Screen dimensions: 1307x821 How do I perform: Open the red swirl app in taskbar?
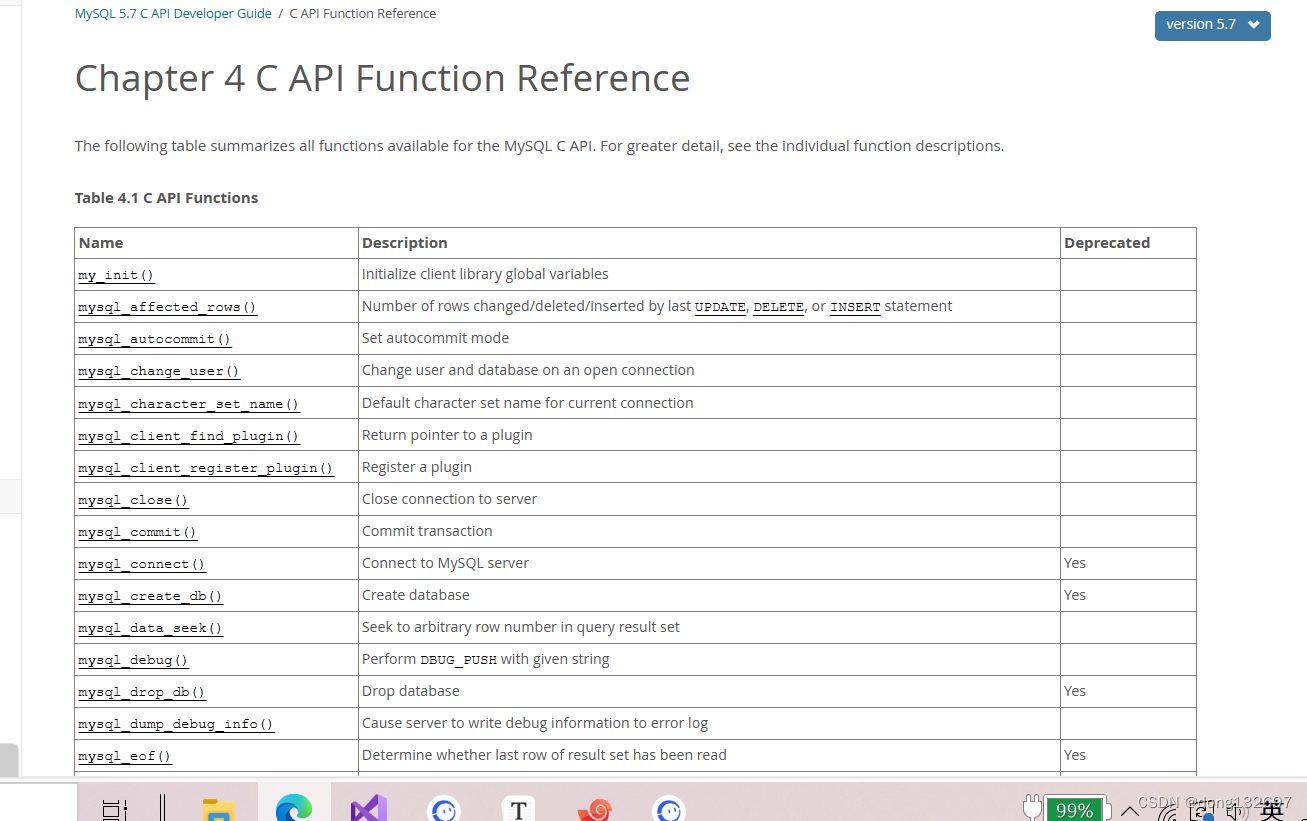(594, 808)
